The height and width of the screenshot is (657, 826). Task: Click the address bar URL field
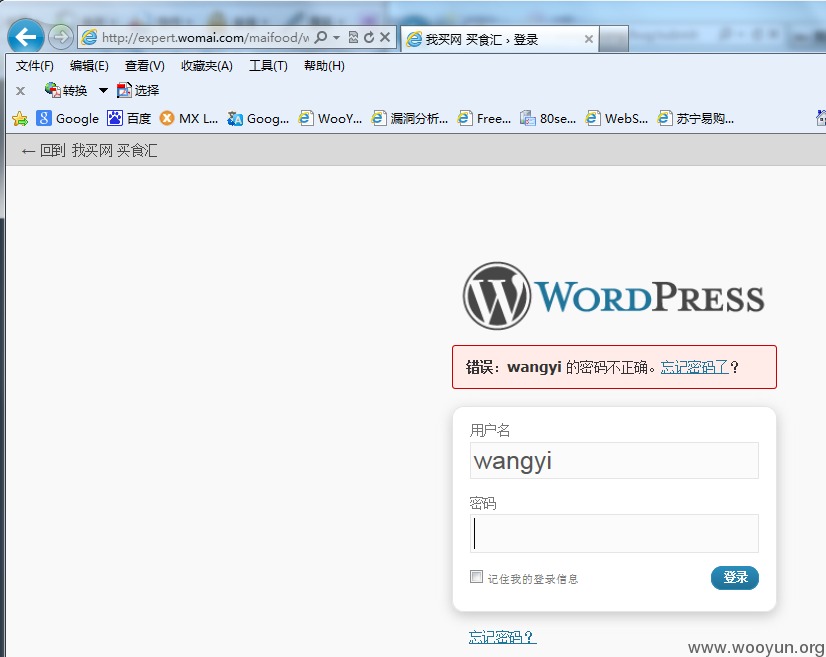205,38
